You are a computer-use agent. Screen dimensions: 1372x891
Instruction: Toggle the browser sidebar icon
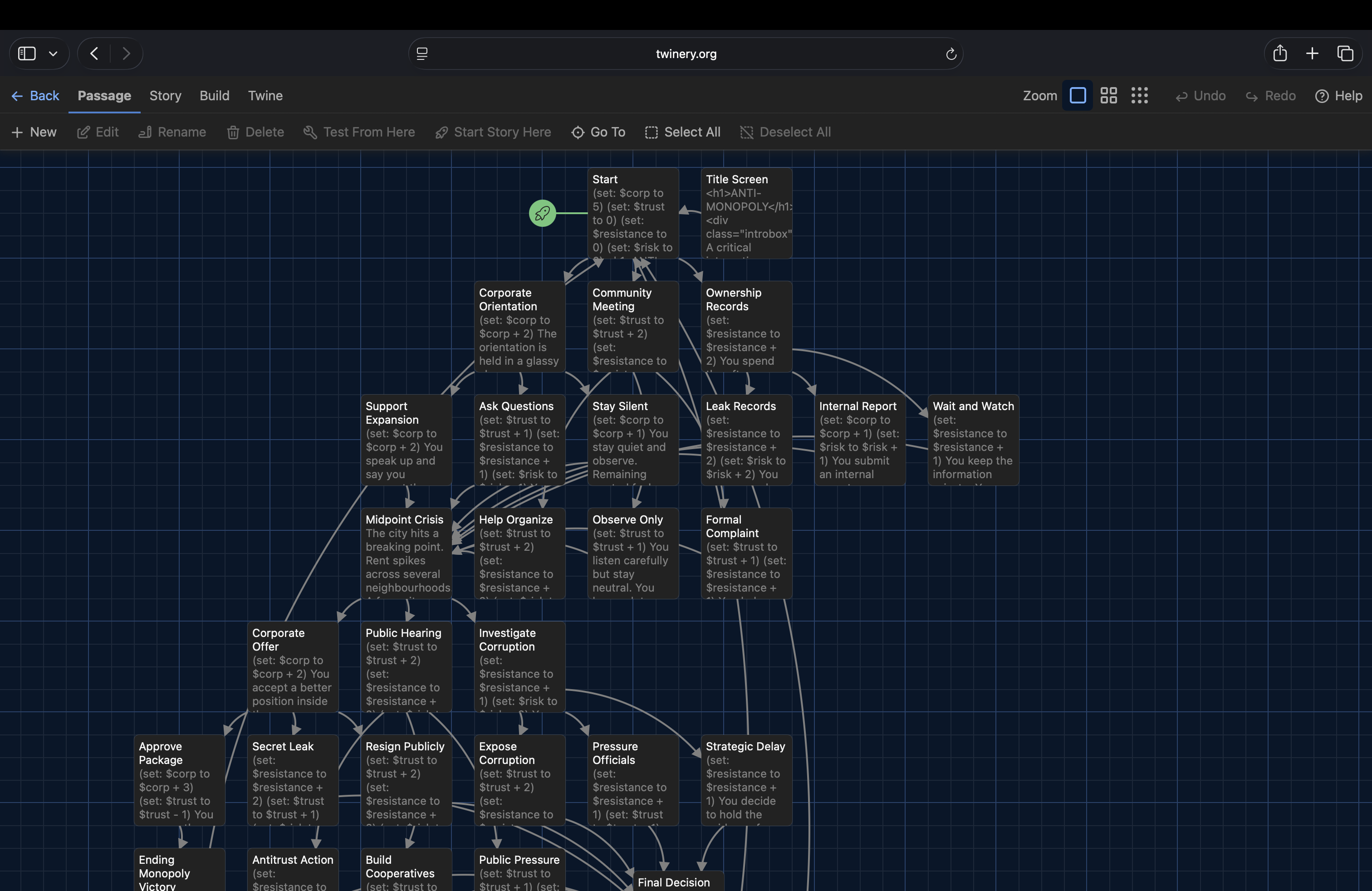click(27, 54)
